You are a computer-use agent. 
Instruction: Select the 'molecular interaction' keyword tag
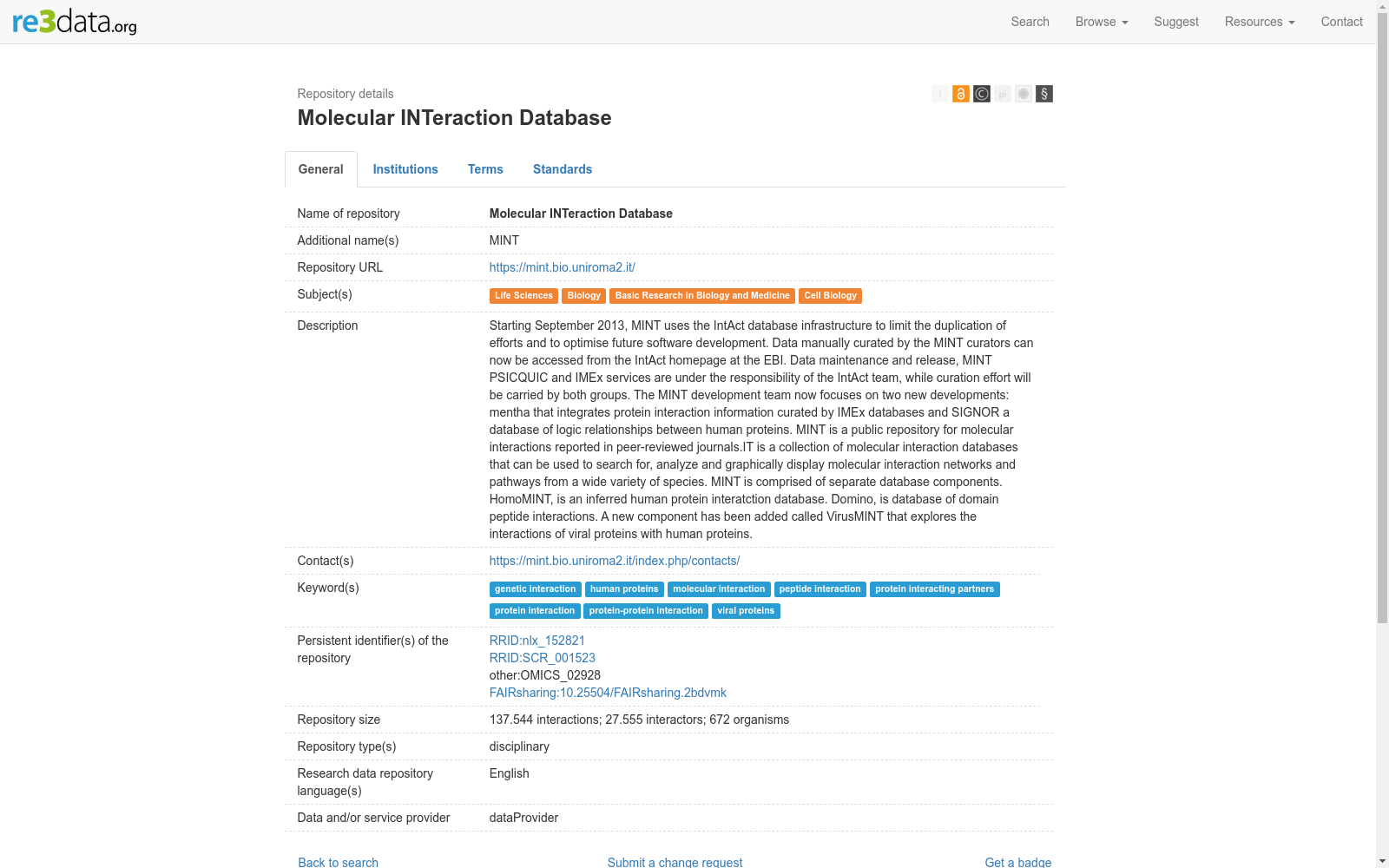pos(719,589)
